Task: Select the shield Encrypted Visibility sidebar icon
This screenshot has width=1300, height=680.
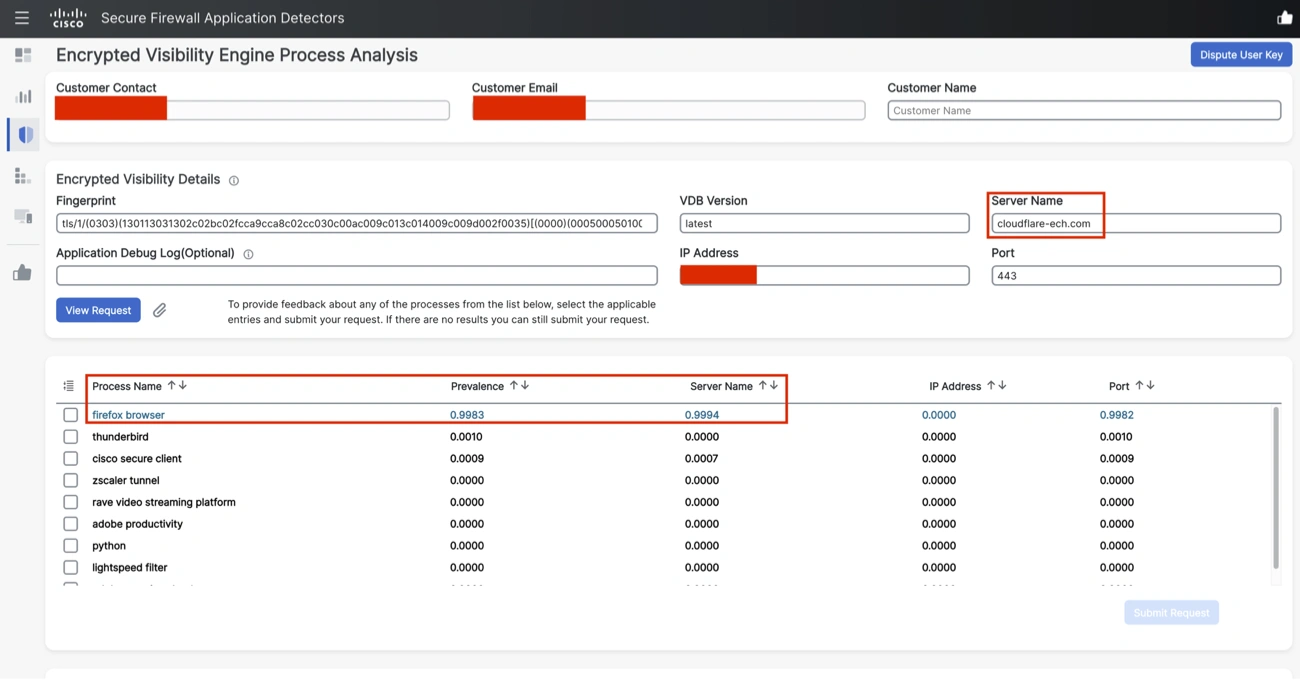Action: [x=22, y=134]
